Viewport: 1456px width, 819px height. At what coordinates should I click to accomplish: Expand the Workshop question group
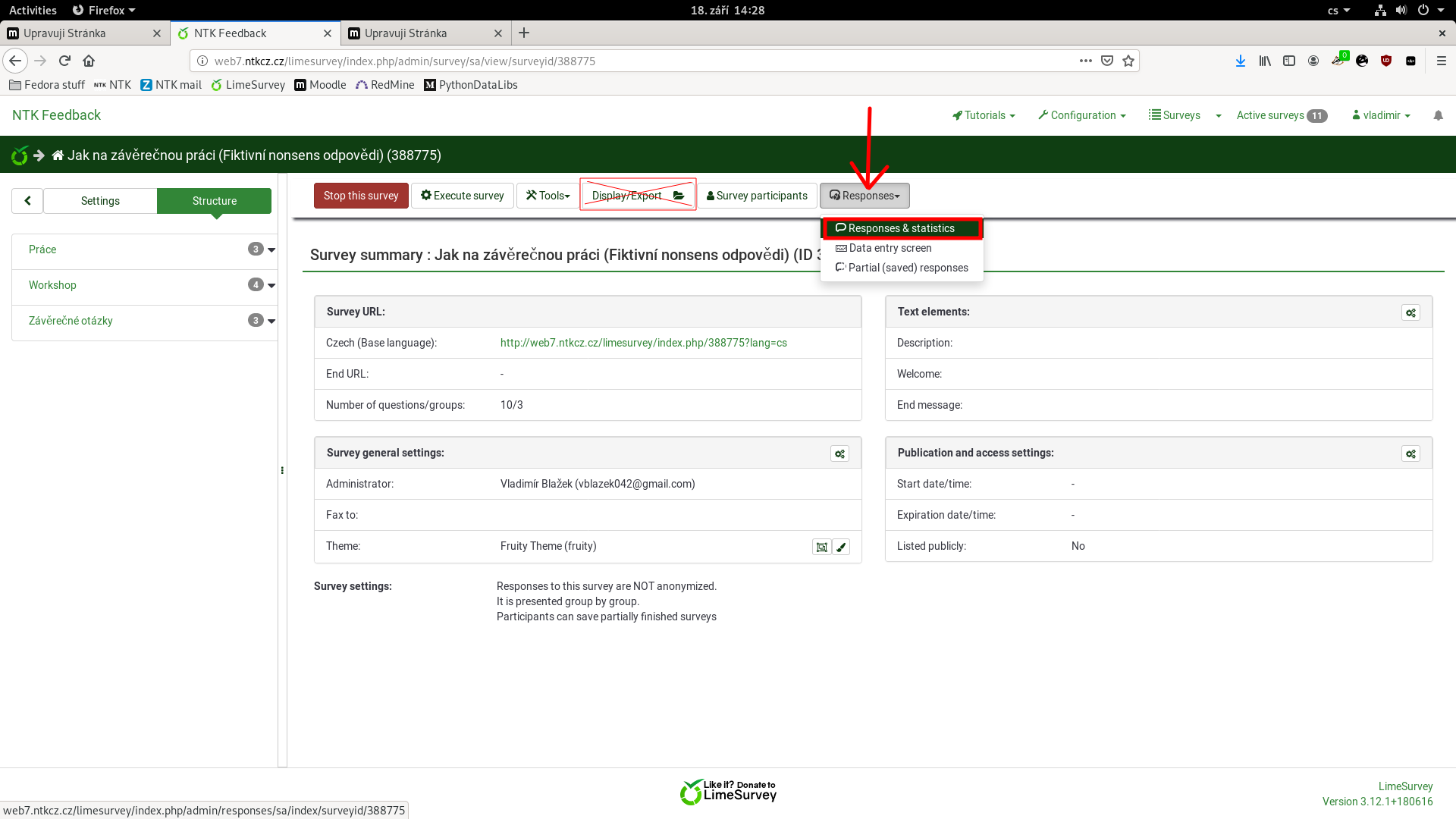click(x=271, y=285)
